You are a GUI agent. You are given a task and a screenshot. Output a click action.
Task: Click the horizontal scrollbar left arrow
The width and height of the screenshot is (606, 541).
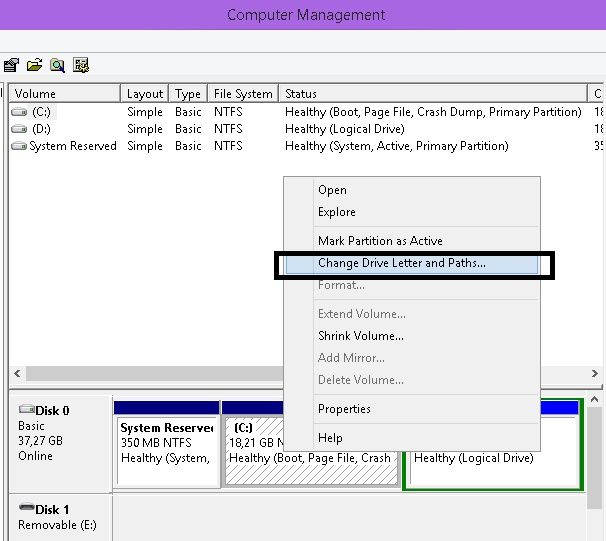coord(17,374)
